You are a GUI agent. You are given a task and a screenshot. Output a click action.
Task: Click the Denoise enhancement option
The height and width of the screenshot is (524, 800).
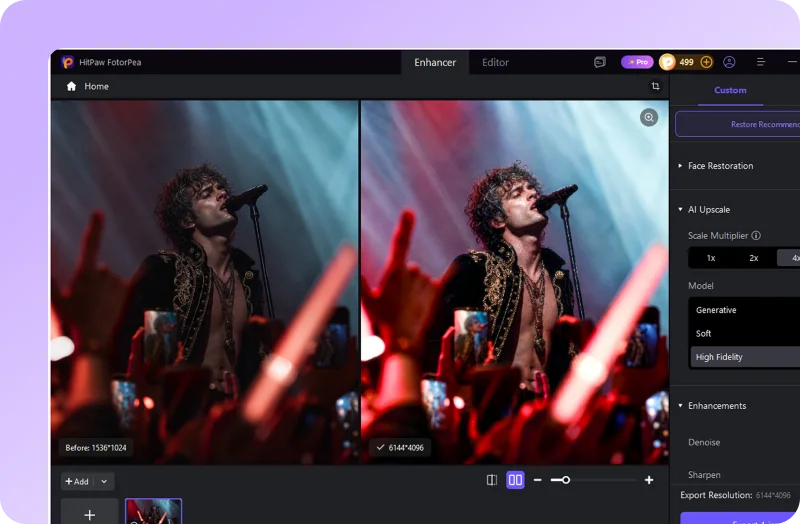[x=704, y=442]
